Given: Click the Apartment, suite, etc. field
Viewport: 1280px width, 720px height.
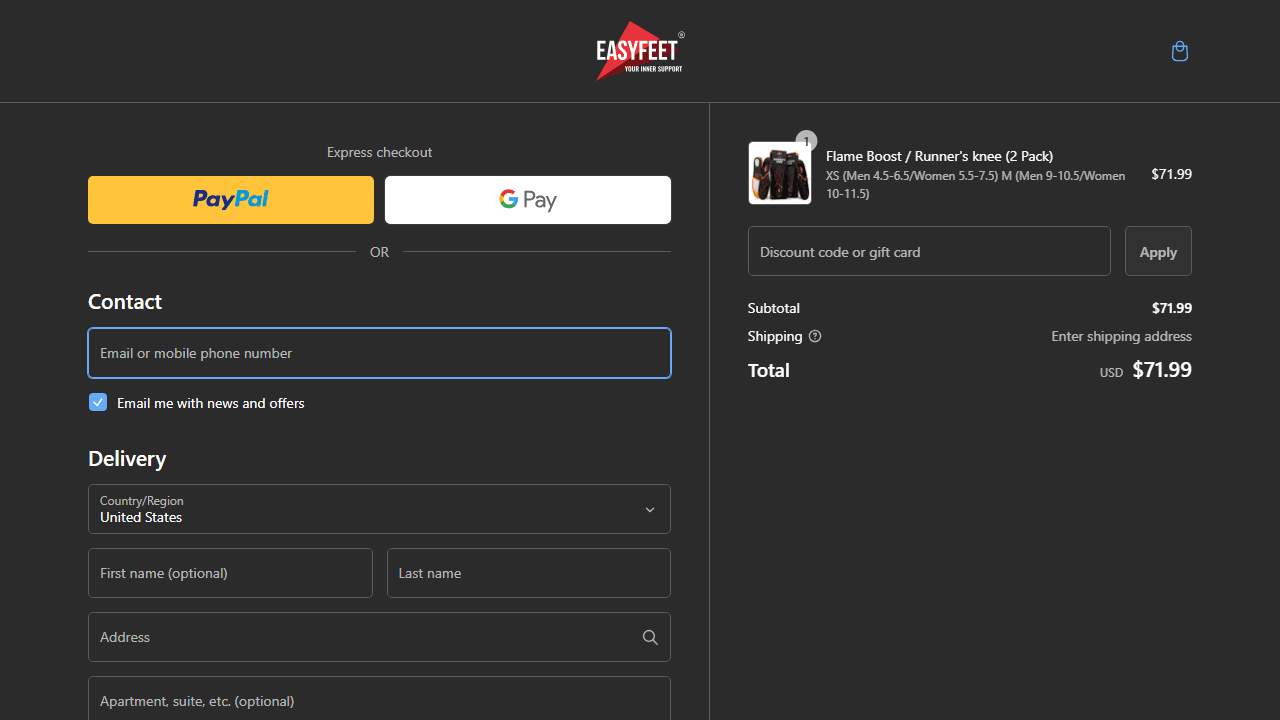Looking at the screenshot, I should pos(379,698).
